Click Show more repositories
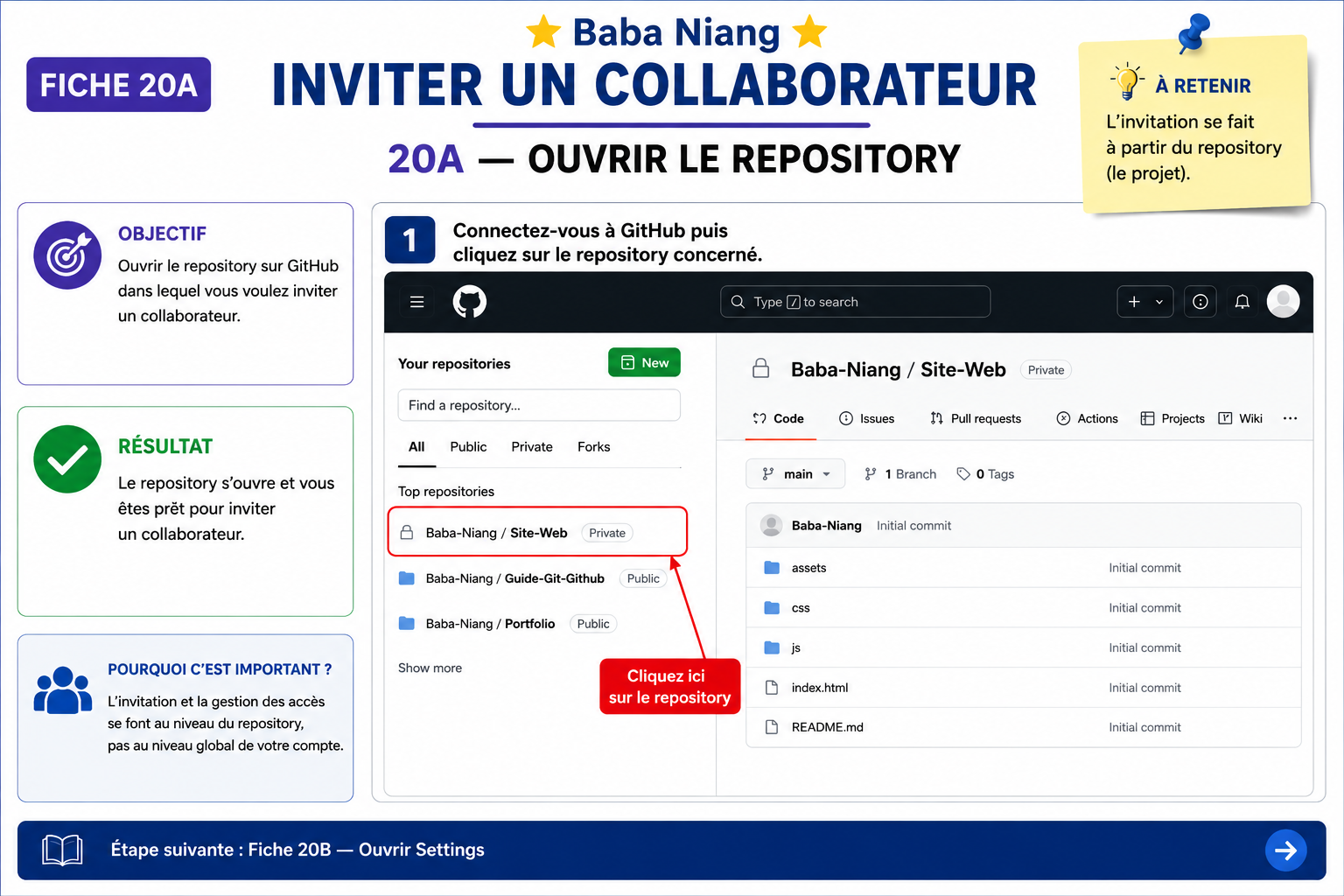The width and height of the screenshot is (1344, 896). pyautogui.click(x=430, y=668)
